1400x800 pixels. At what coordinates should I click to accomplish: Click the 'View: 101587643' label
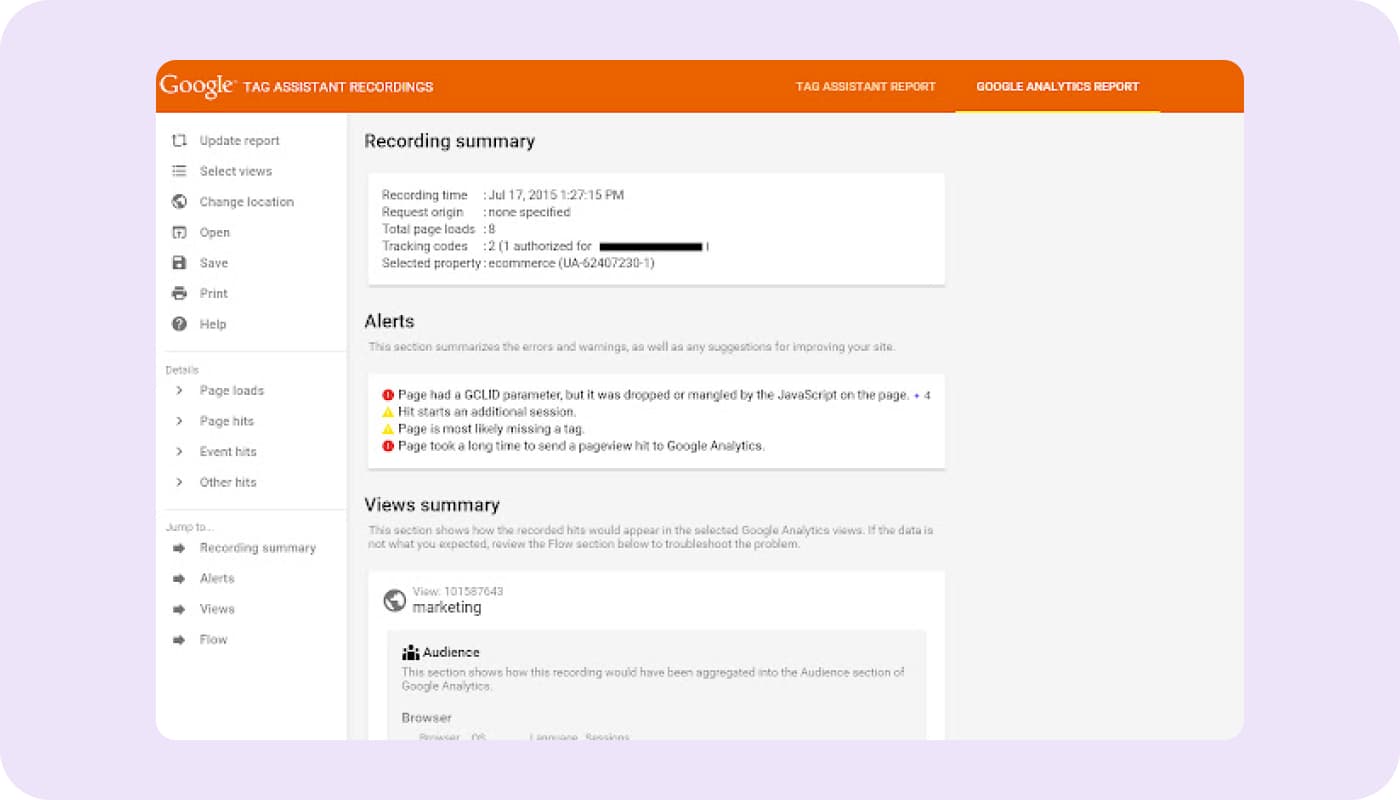click(x=458, y=591)
